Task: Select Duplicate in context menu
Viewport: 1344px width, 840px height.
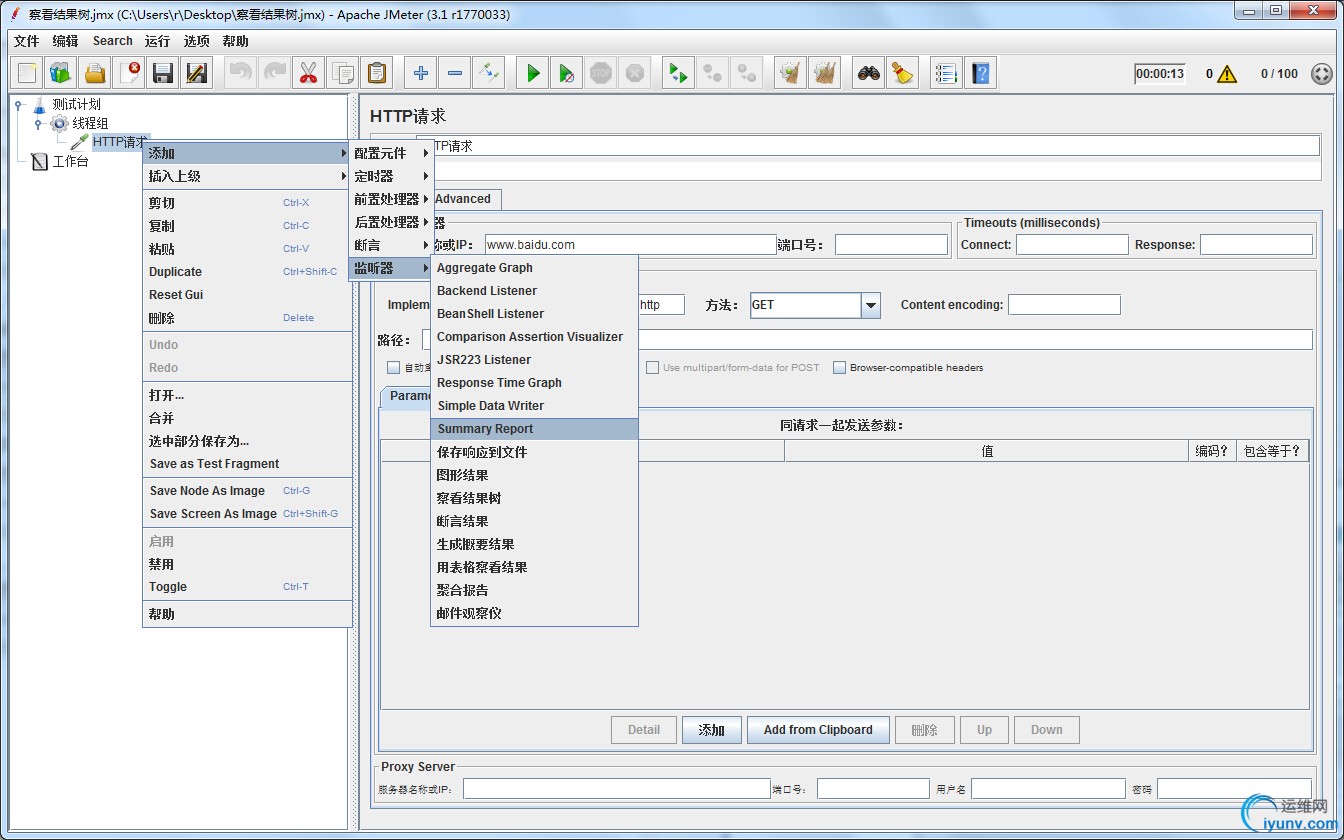Action: [247, 272]
